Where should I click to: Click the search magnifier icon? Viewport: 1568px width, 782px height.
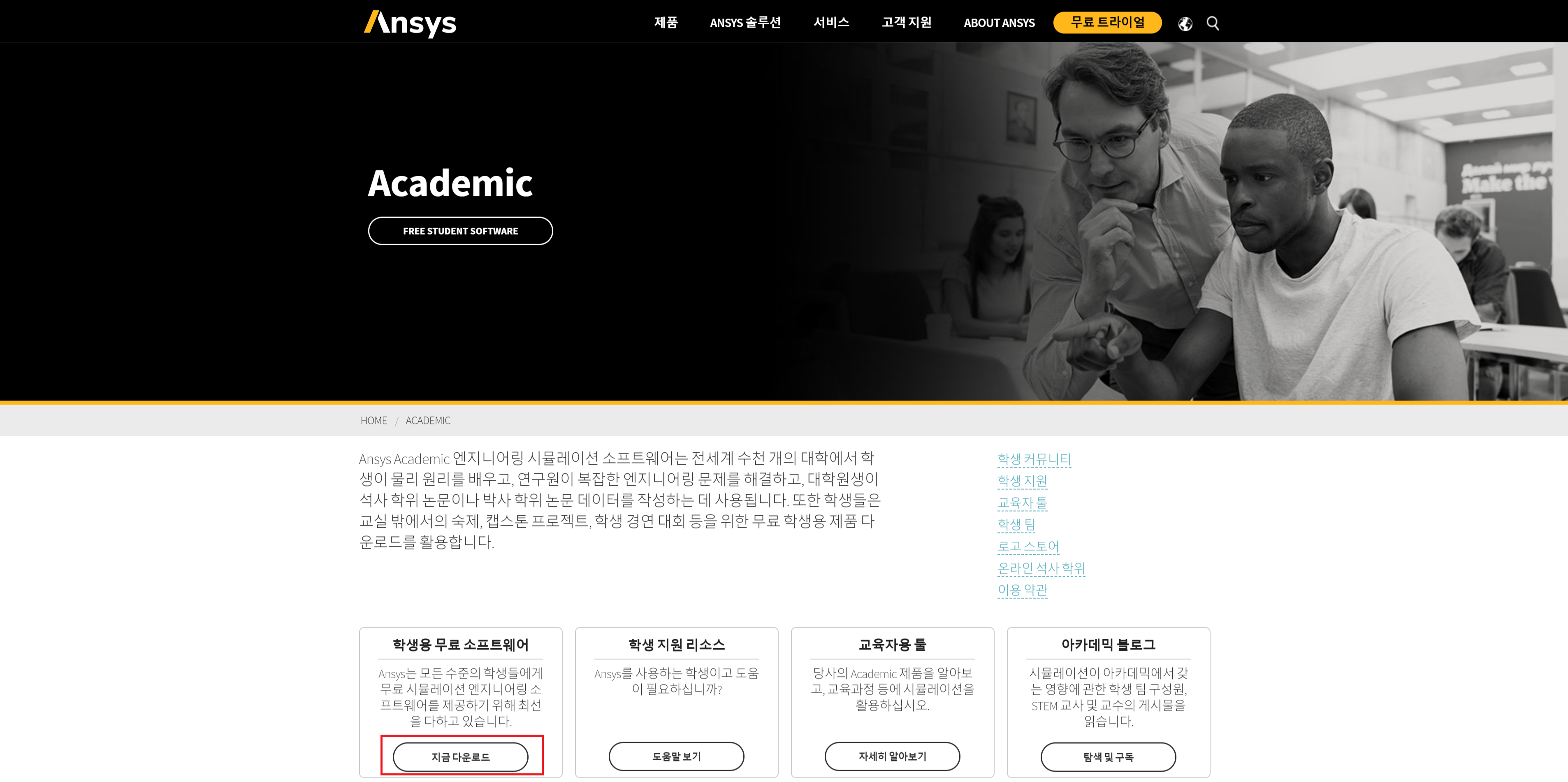click(x=1213, y=23)
